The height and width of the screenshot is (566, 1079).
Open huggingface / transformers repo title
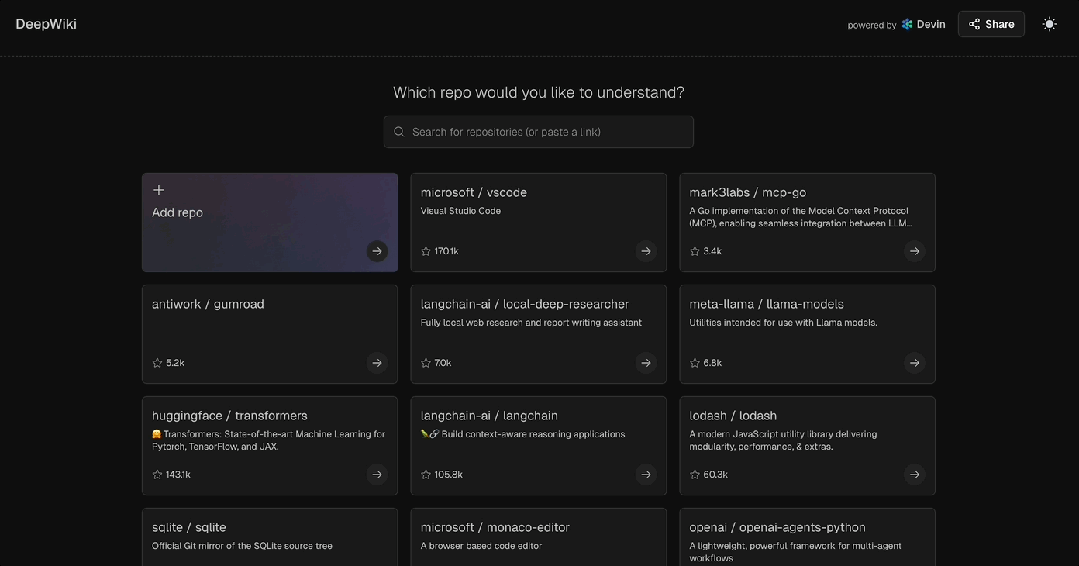pos(230,415)
